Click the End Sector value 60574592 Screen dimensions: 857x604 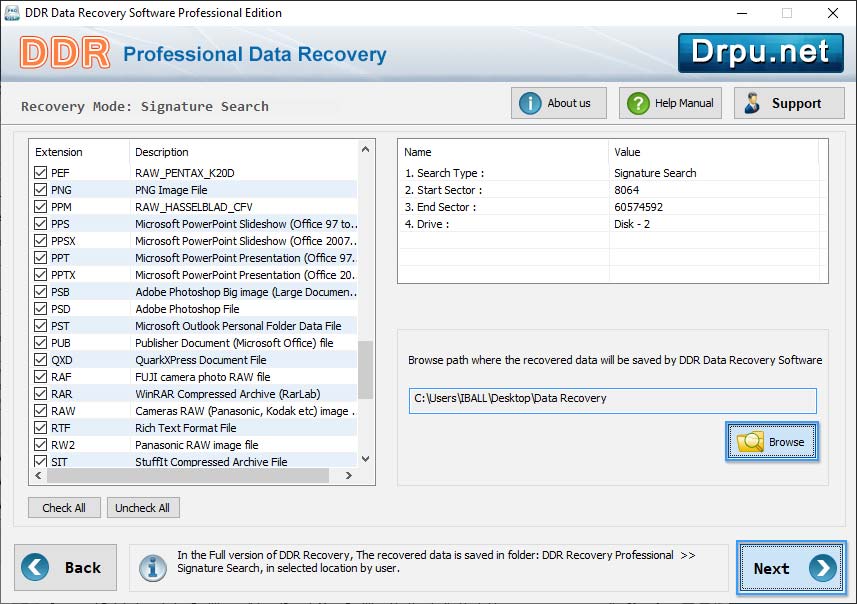(x=638, y=207)
